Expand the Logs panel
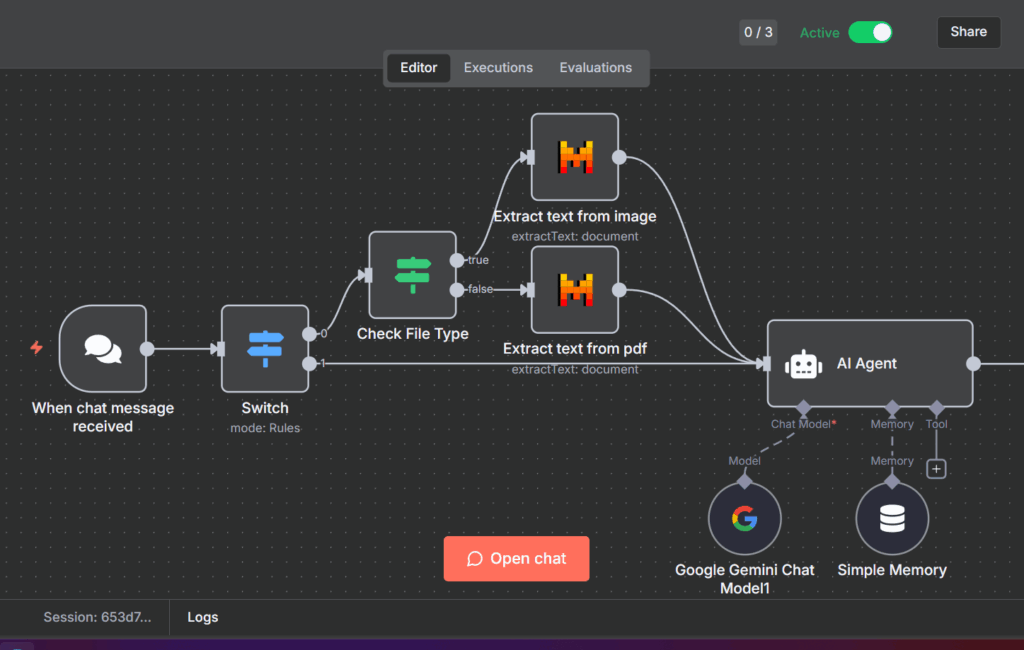This screenshot has width=1024, height=650. [202, 618]
